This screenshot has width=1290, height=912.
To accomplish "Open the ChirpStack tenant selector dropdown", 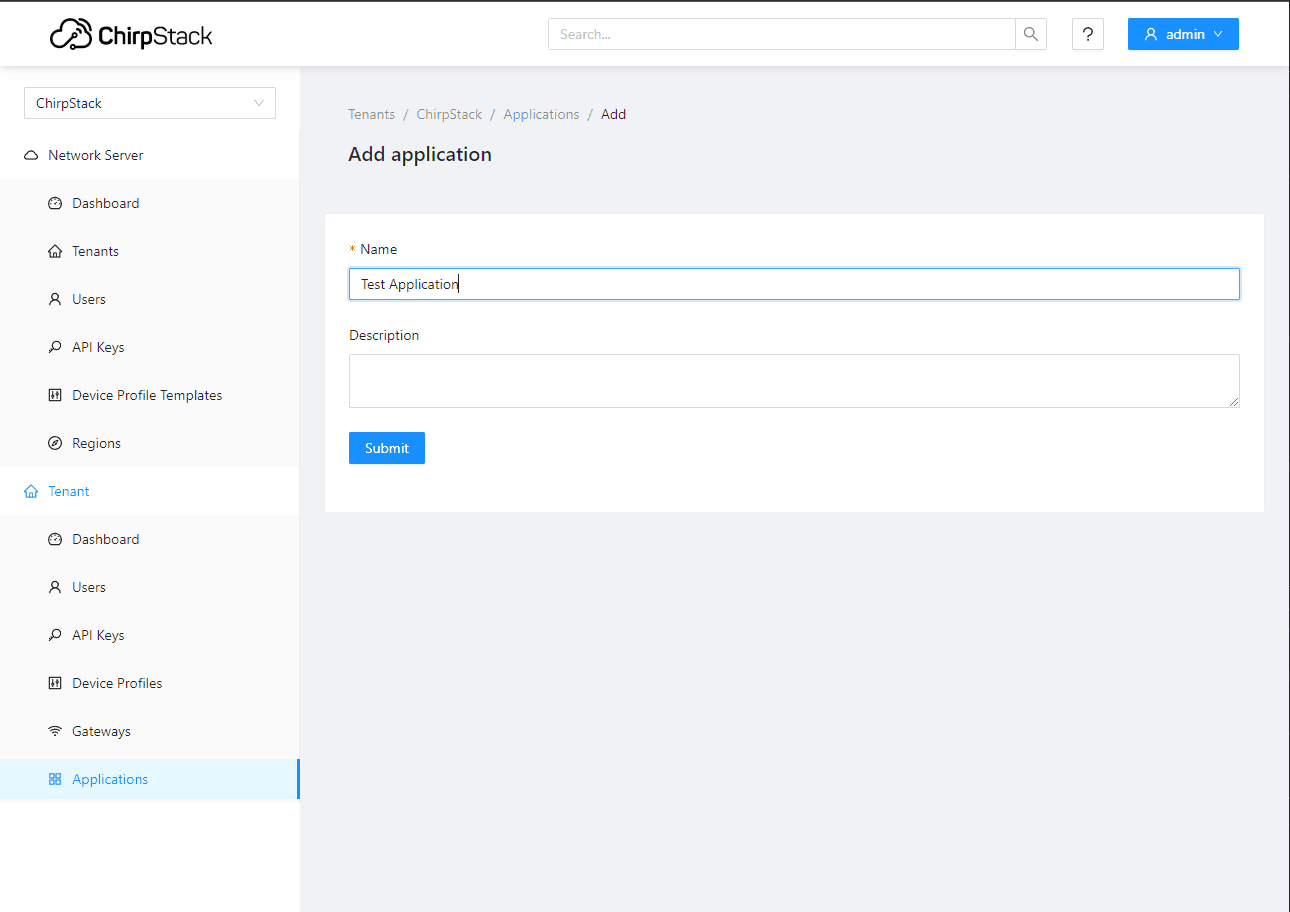I will (x=150, y=103).
